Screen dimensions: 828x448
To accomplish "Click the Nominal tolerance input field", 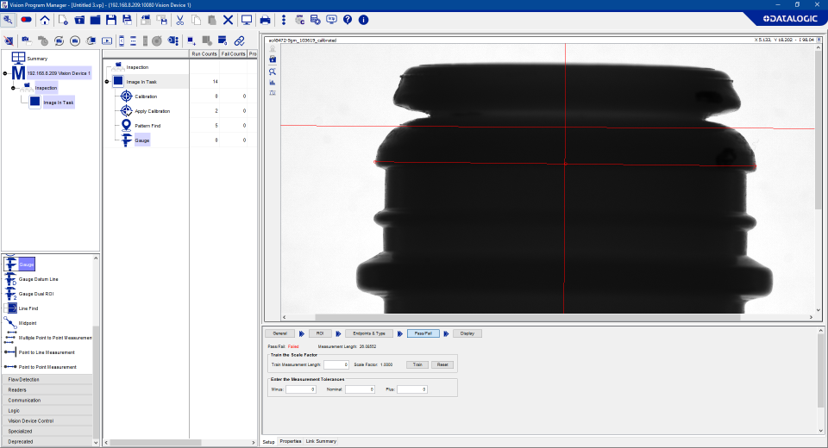I will tap(359, 389).
